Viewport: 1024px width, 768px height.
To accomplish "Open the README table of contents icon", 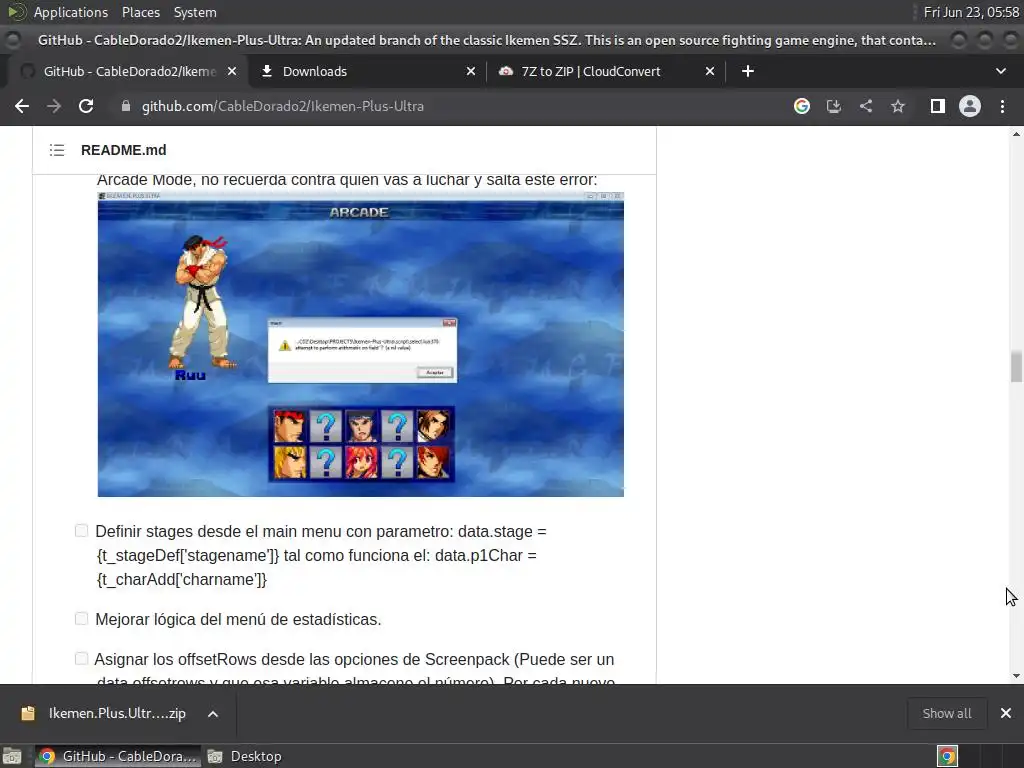I will pos(57,150).
